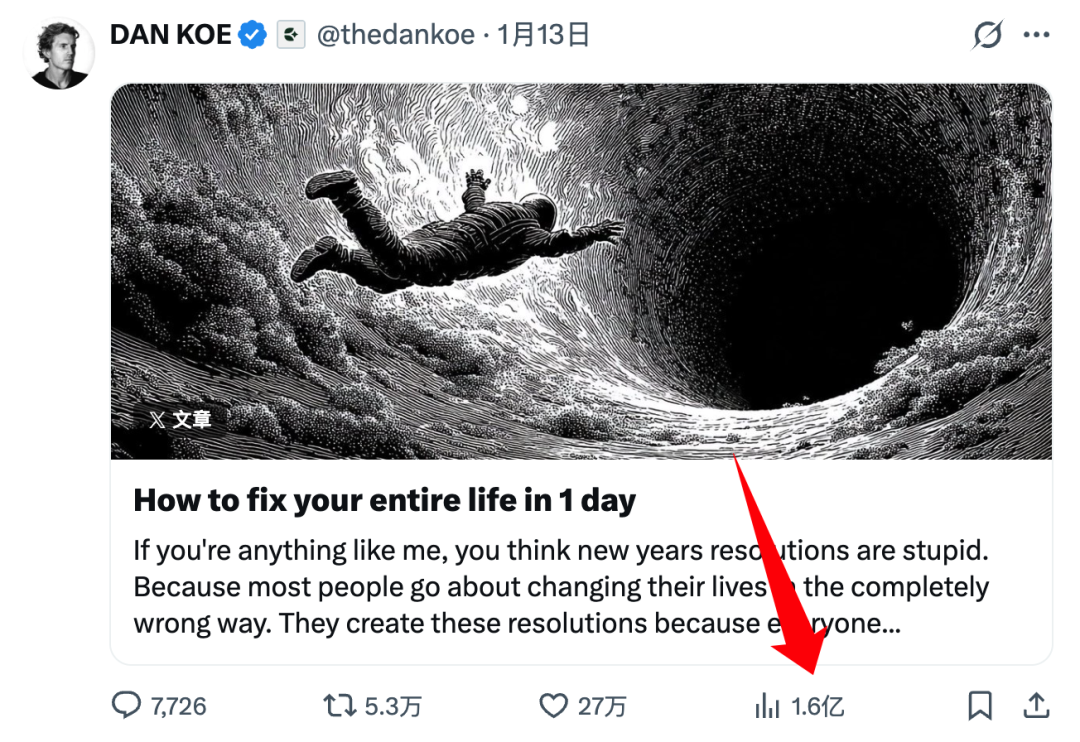Click DAN KOE's blue verified badge
The image size is (1080, 742).
[251, 33]
